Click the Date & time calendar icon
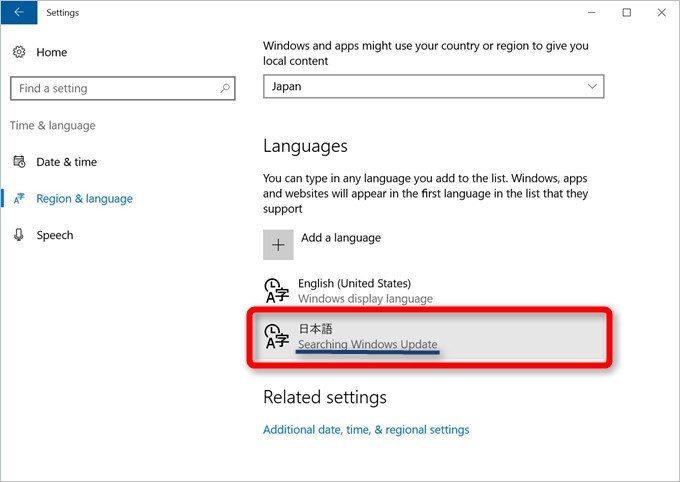The height and width of the screenshot is (482, 680). 19,162
